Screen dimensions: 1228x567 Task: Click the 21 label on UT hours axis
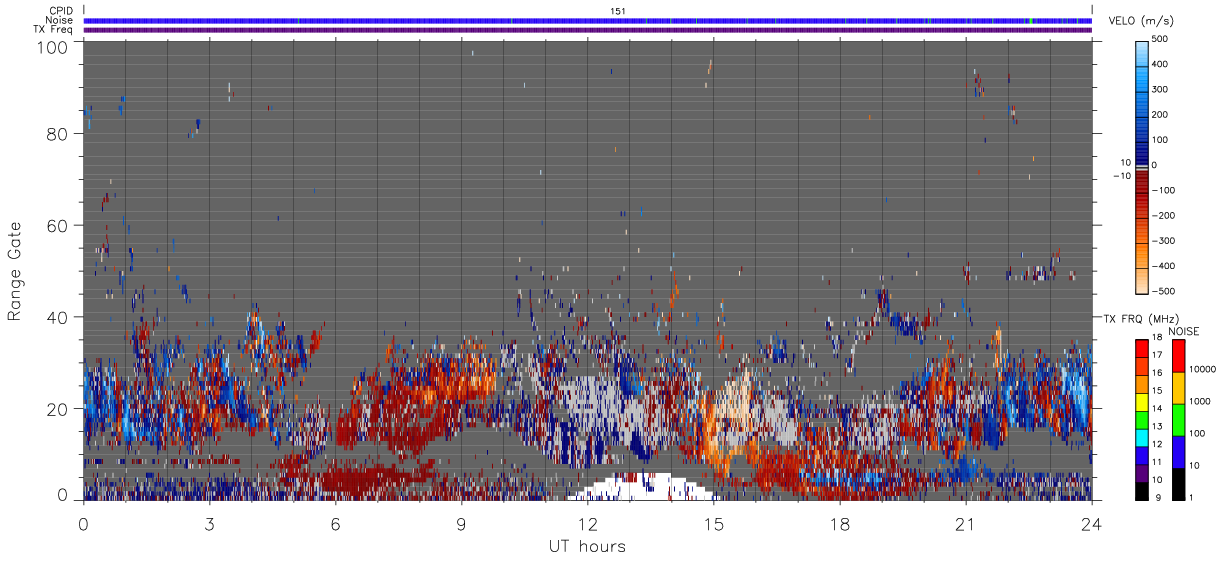pos(965,524)
